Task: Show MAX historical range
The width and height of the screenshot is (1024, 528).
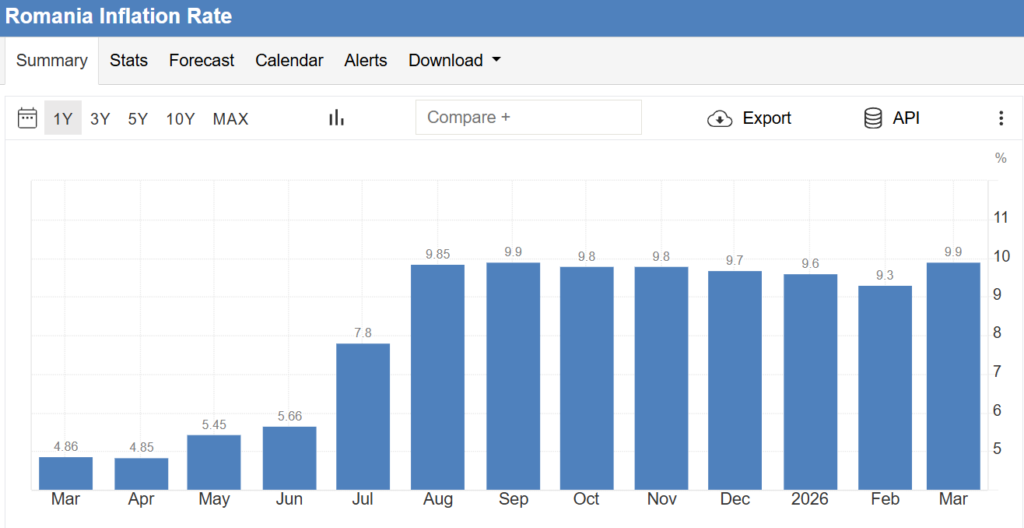Action: (x=230, y=119)
